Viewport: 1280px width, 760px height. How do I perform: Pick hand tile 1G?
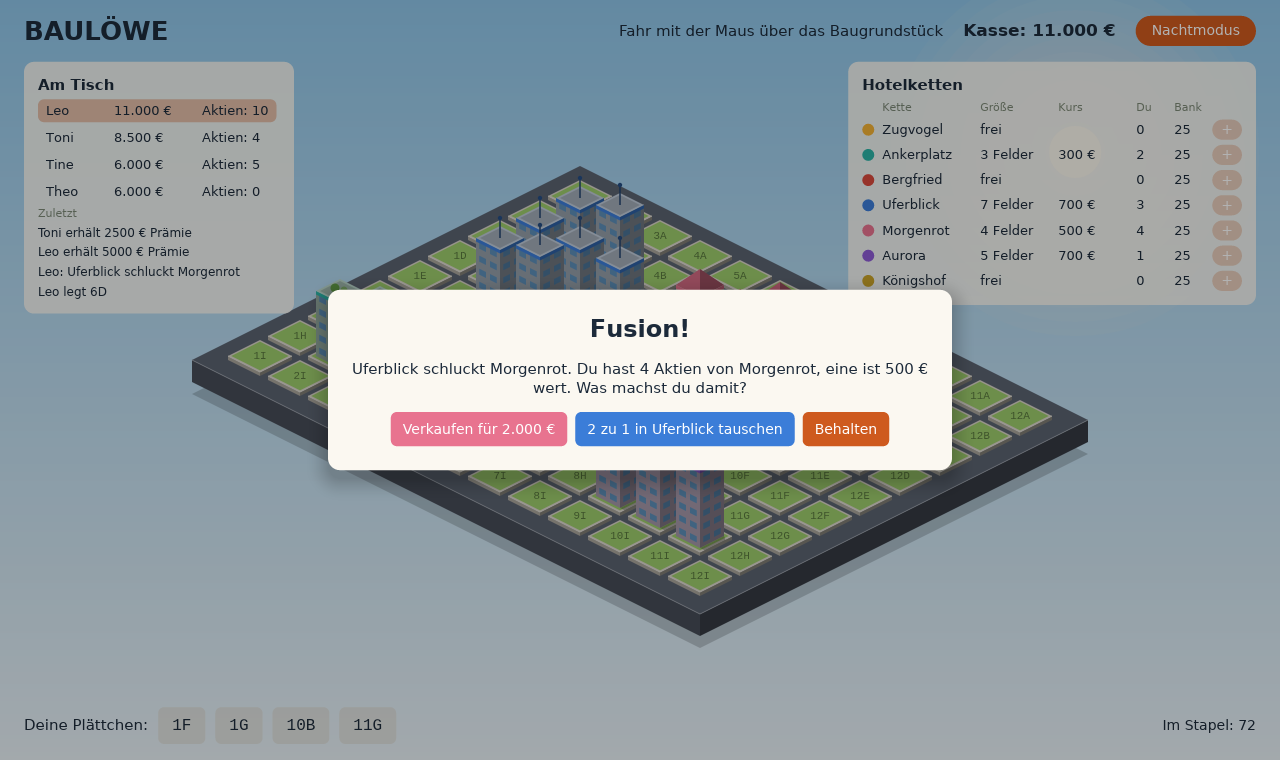tap(239, 726)
